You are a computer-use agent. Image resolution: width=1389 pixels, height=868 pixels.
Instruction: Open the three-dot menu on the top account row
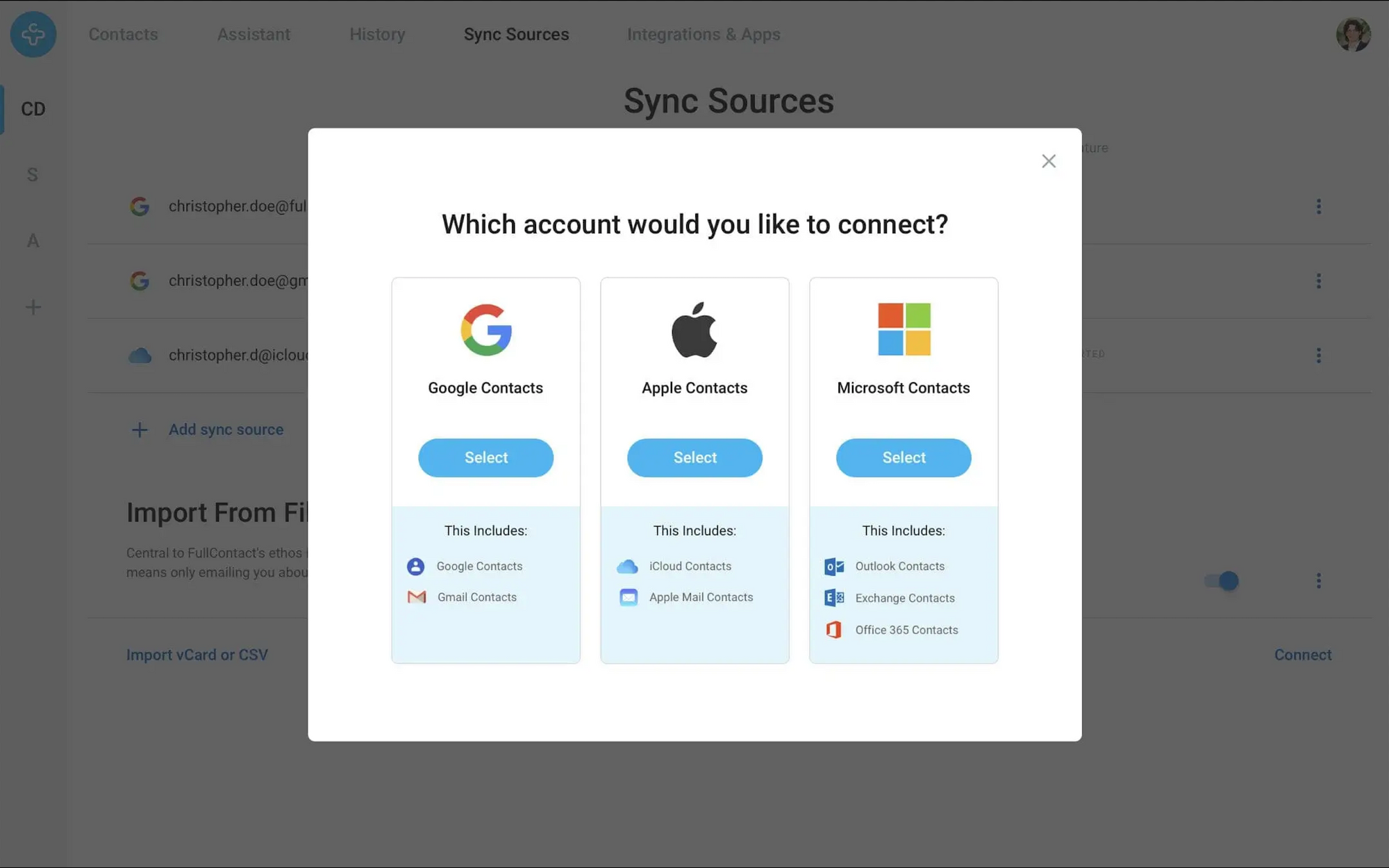click(x=1318, y=206)
